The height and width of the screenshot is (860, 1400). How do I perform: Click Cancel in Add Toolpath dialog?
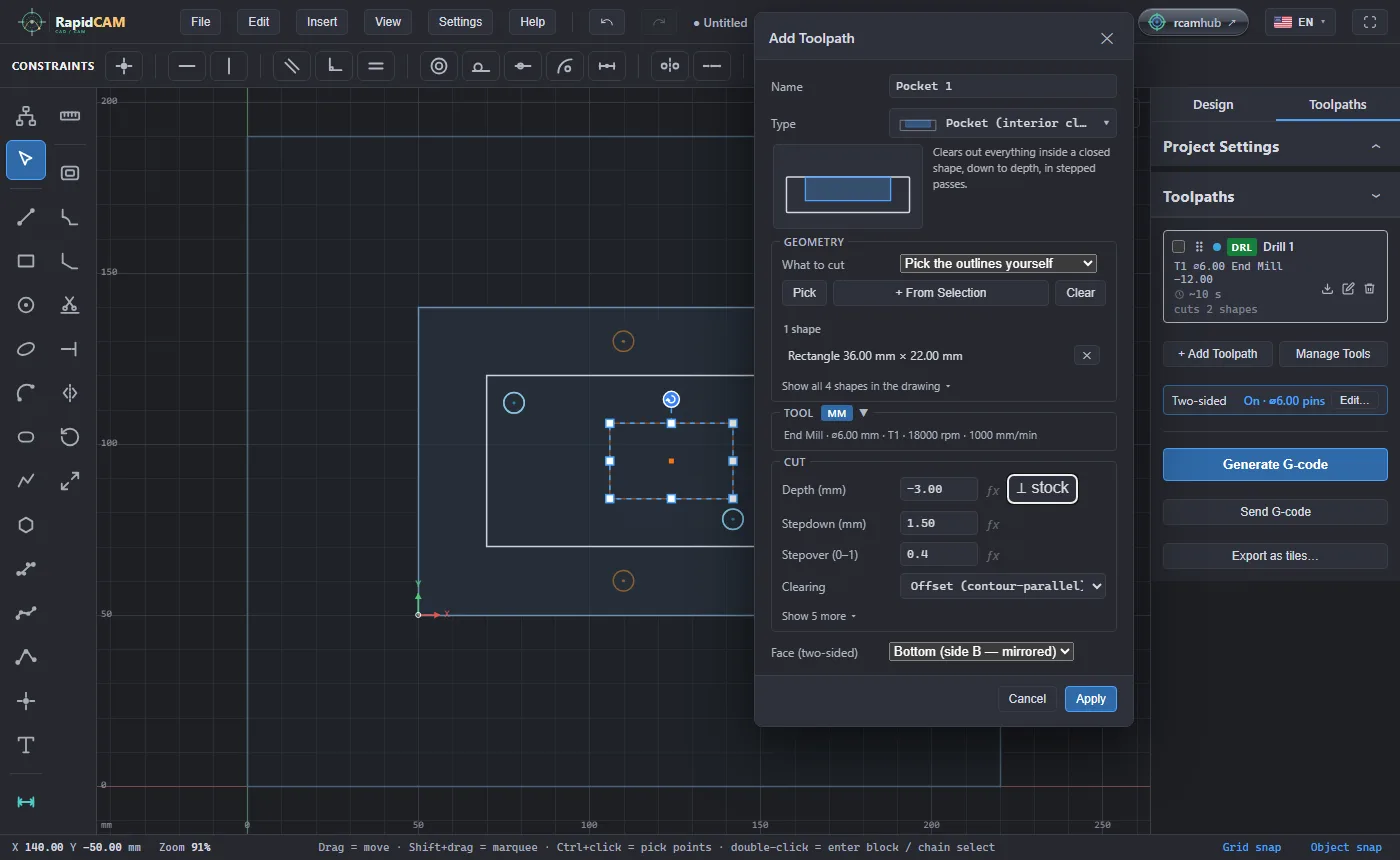(1027, 699)
